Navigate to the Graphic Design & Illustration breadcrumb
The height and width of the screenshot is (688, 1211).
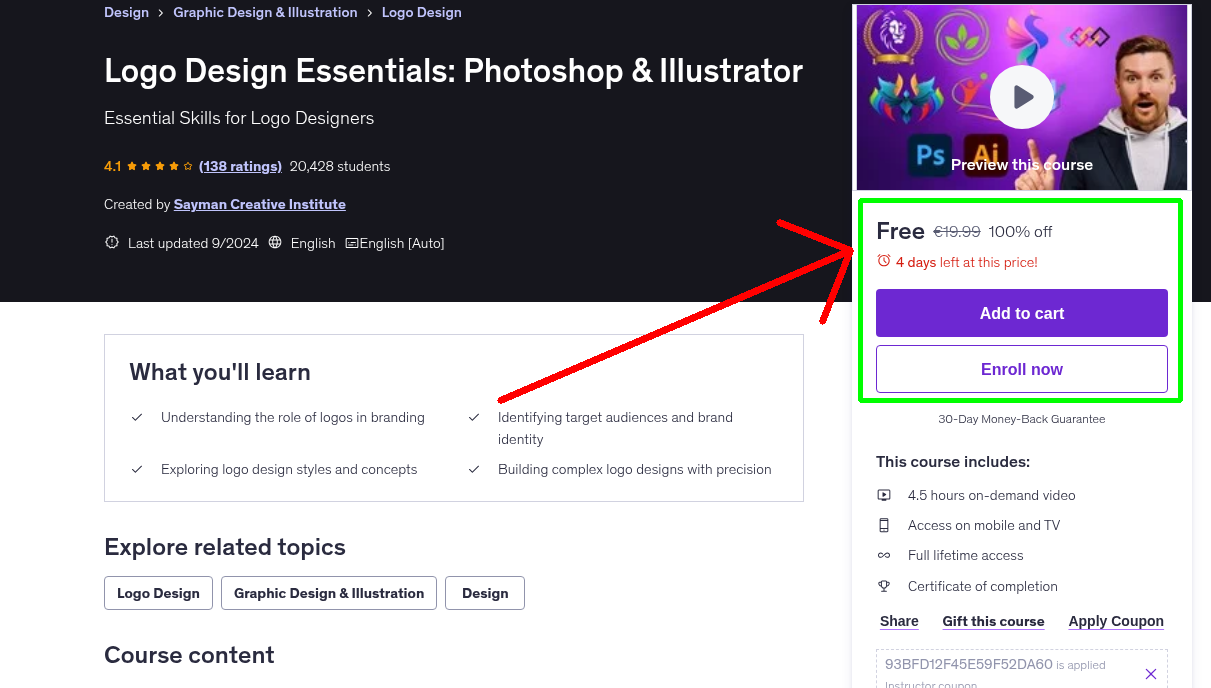point(264,12)
